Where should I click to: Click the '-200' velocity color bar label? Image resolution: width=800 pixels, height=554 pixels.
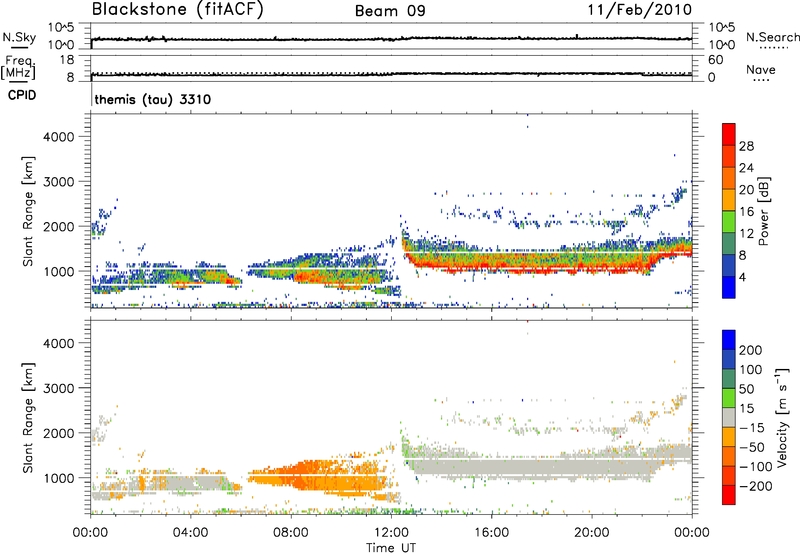click(x=755, y=486)
